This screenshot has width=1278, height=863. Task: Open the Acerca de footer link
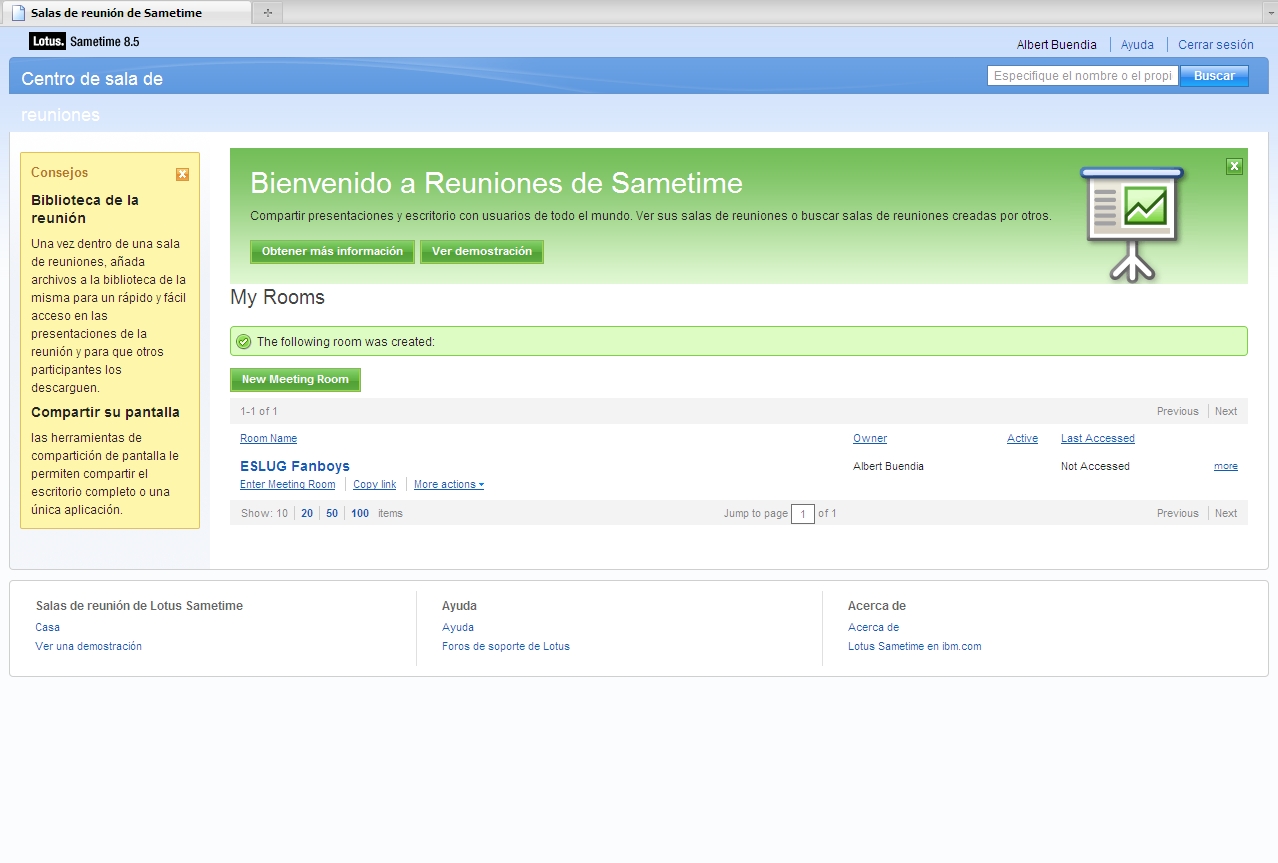pyautogui.click(x=873, y=628)
